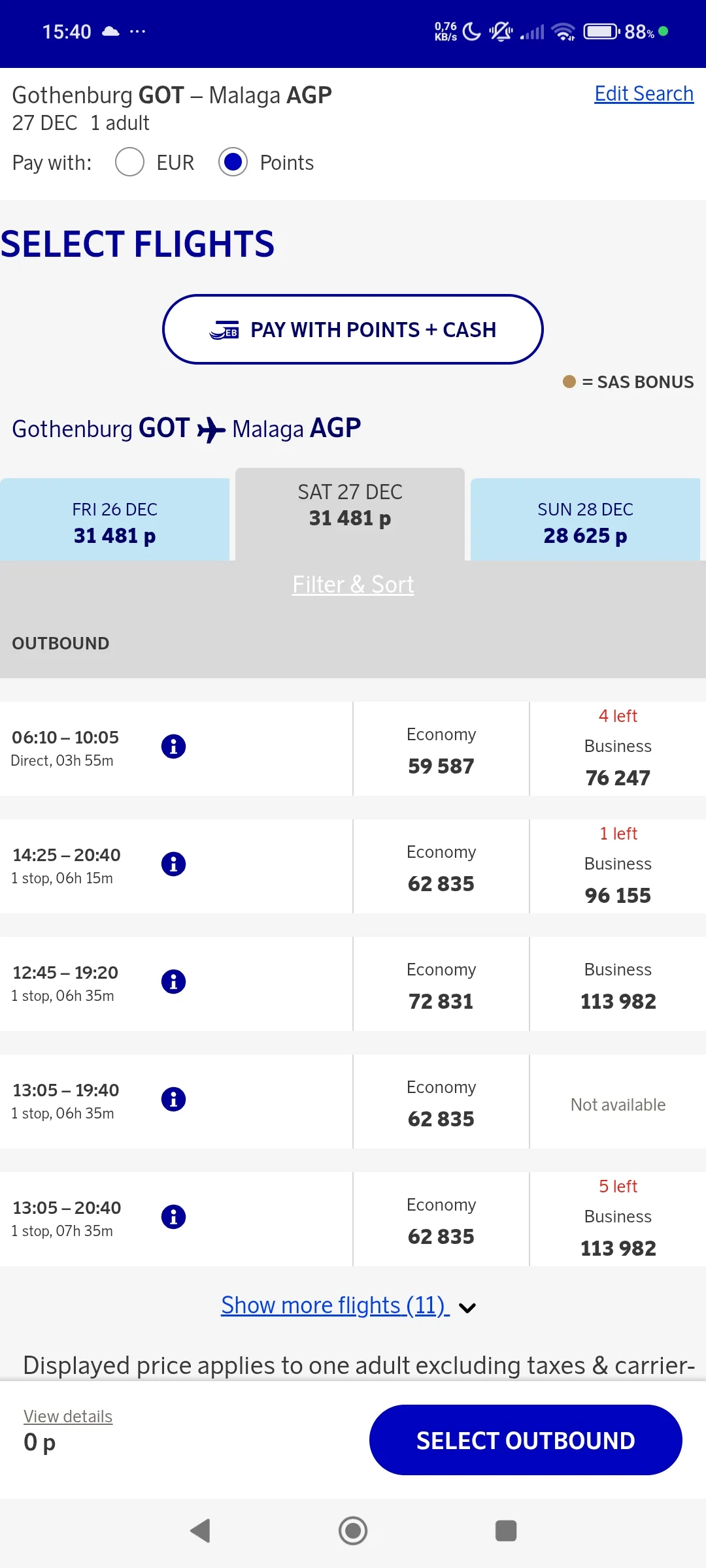The width and height of the screenshot is (706, 1568).
Task: Select EUR as the payment option
Action: click(x=129, y=162)
